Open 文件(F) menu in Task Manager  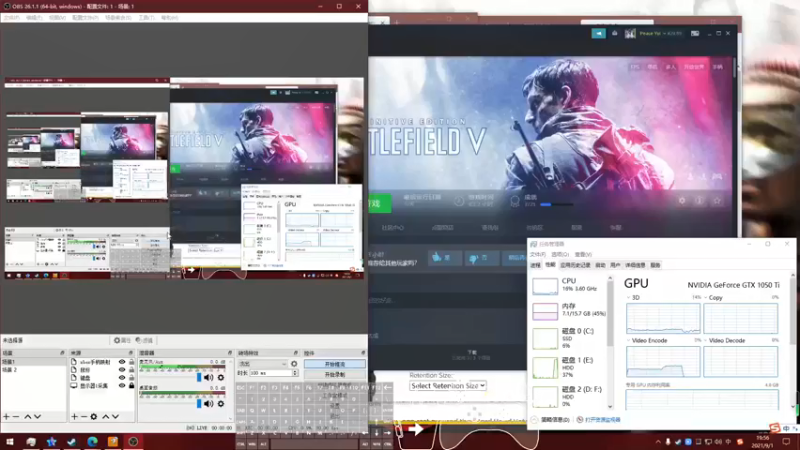tap(538, 254)
